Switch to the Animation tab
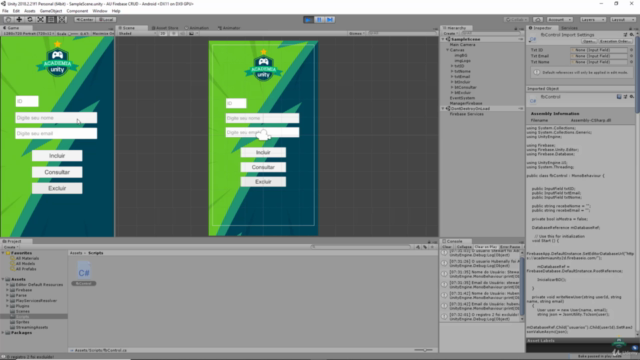The height and width of the screenshot is (360, 640). click(197, 28)
